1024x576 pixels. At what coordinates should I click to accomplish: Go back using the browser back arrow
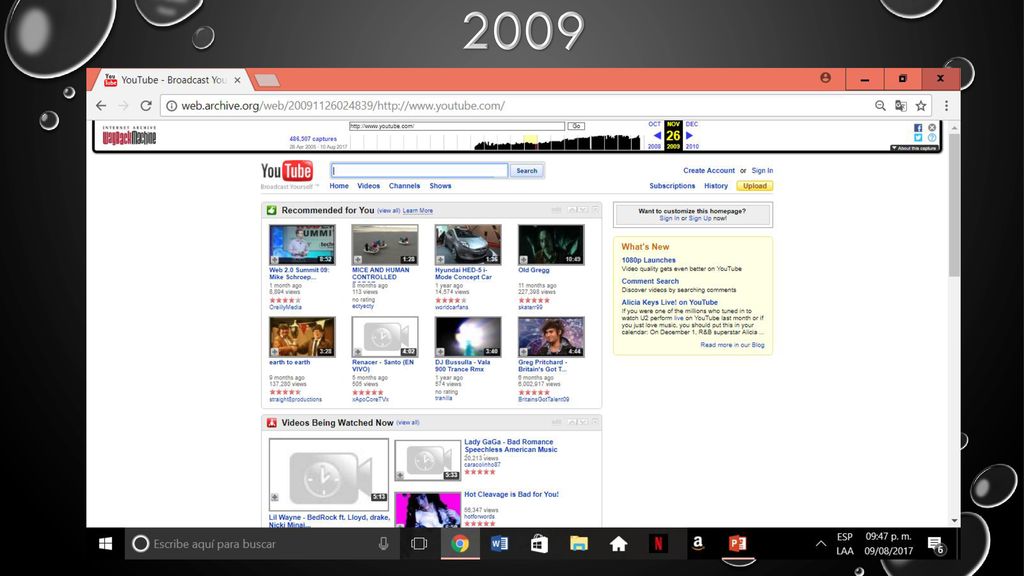tap(101, 106)
